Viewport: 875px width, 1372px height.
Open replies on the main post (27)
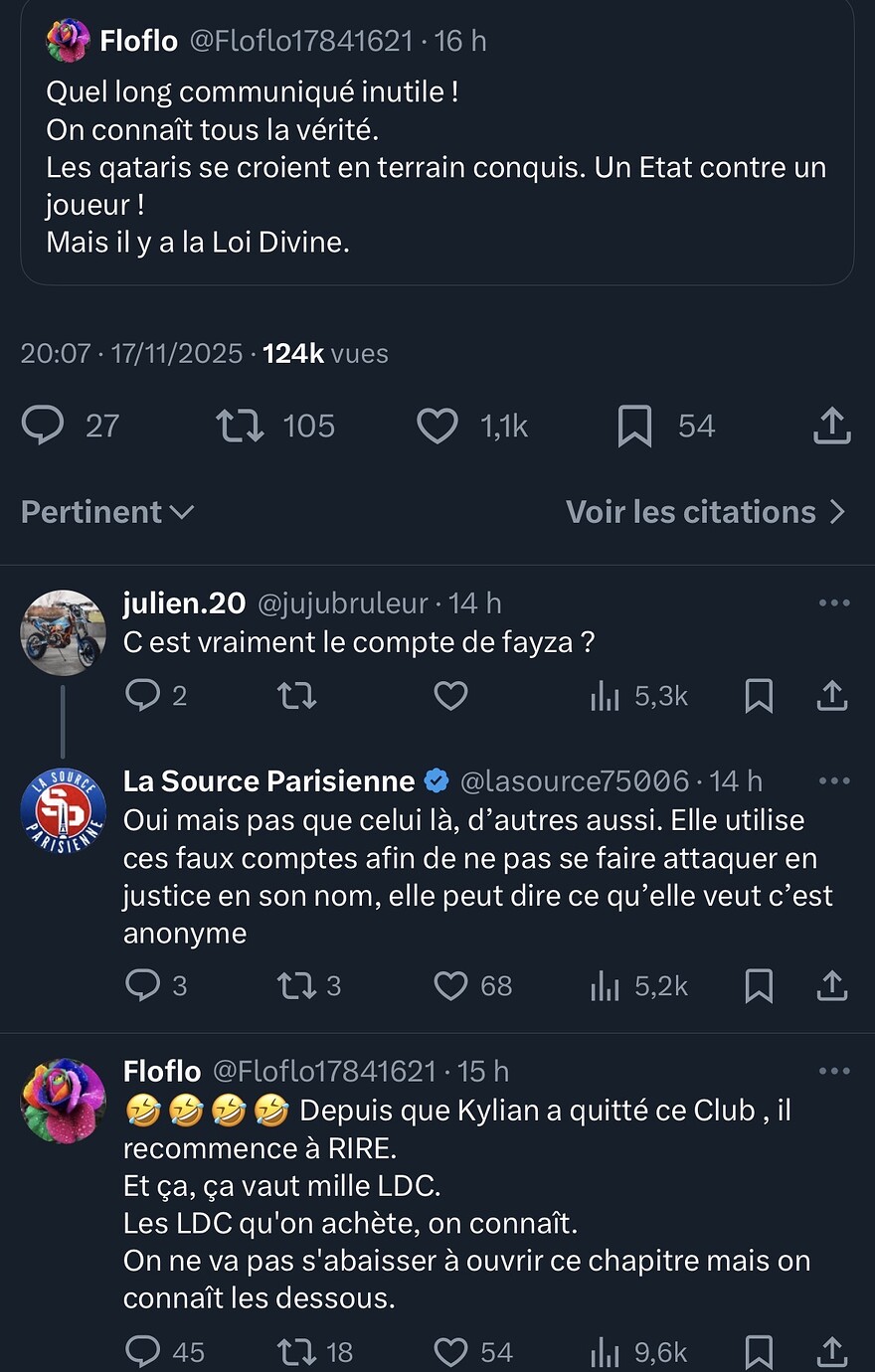(44, 427)
